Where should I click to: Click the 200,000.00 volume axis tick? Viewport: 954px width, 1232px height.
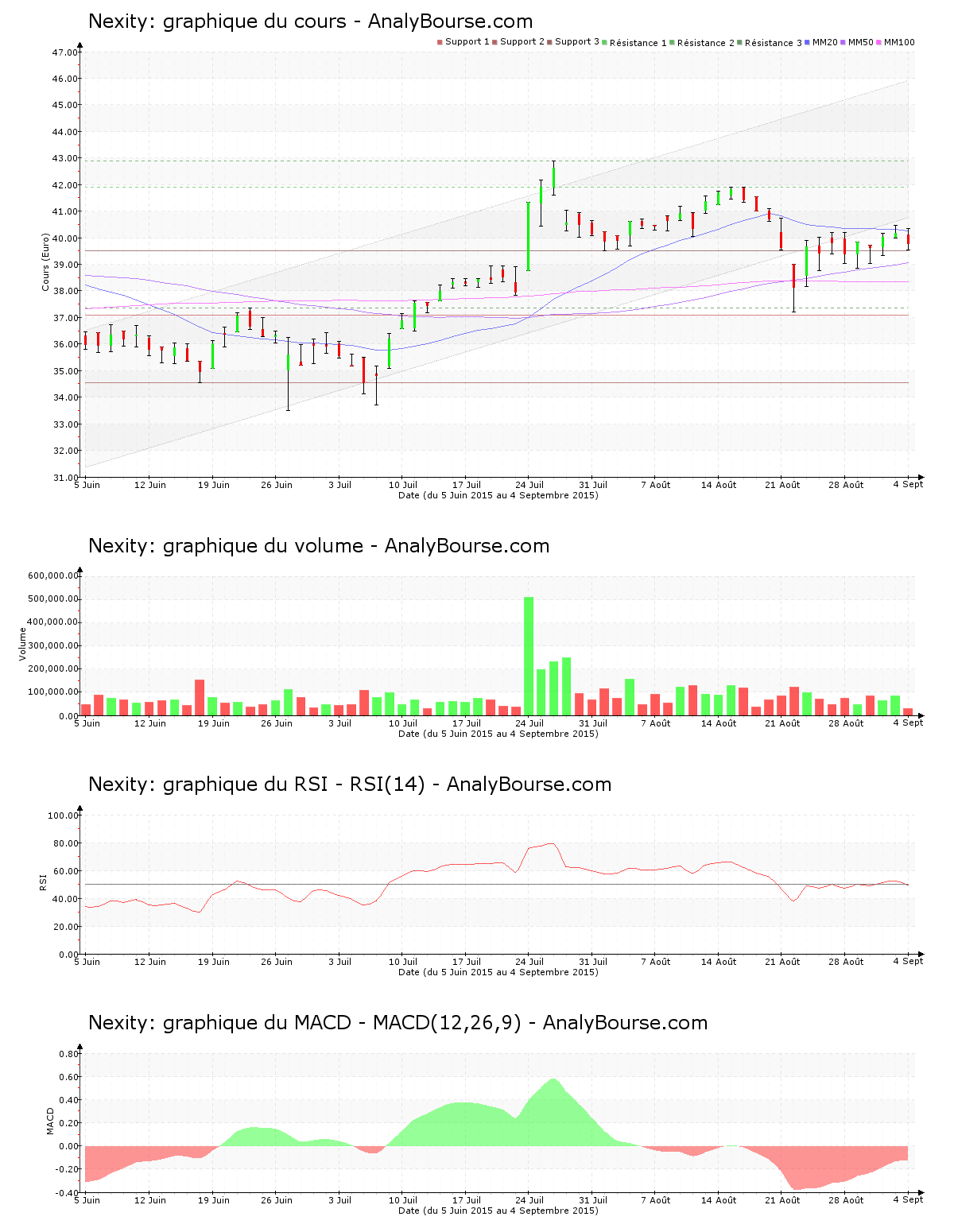[52, 669]
